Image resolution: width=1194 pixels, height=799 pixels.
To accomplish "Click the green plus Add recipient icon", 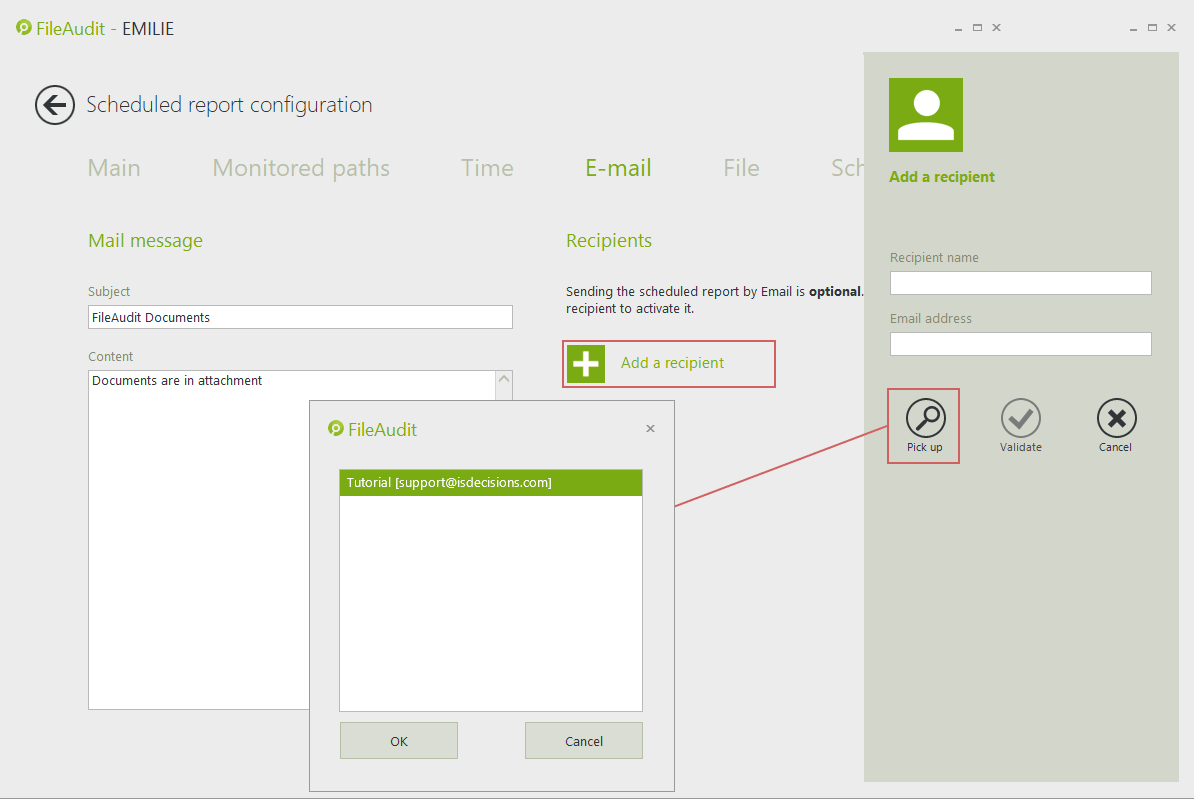I will click(586, 363).
